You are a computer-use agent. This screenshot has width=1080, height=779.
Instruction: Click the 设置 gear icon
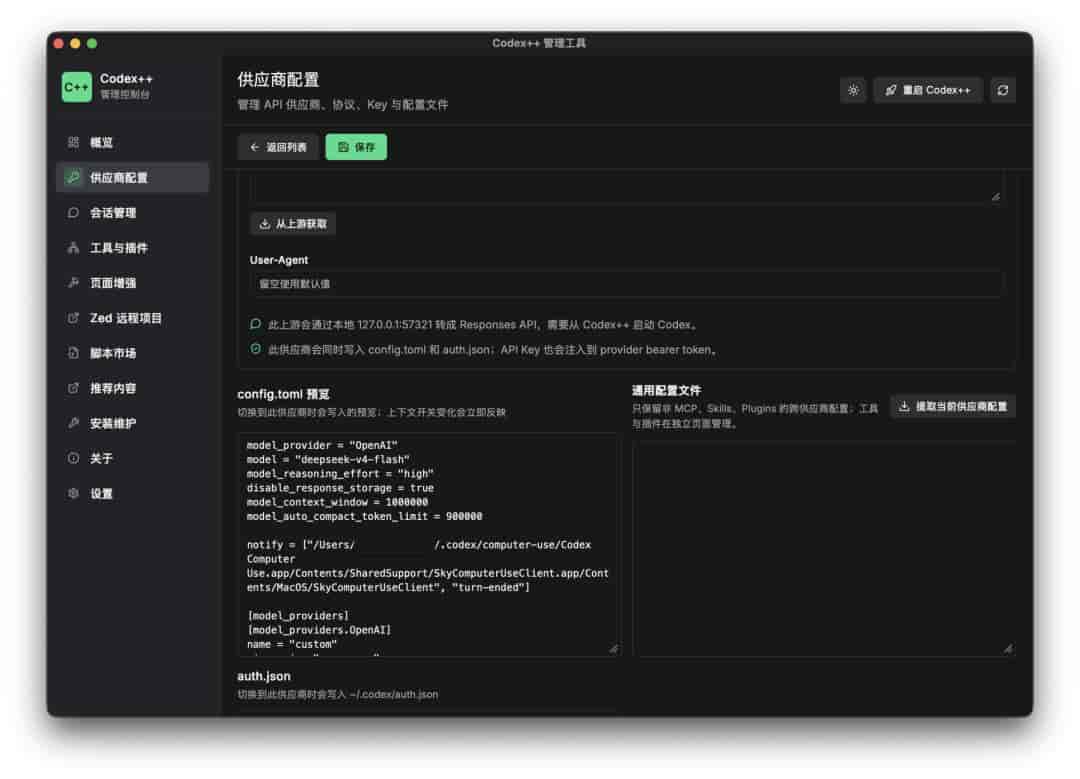coord(74,494)
